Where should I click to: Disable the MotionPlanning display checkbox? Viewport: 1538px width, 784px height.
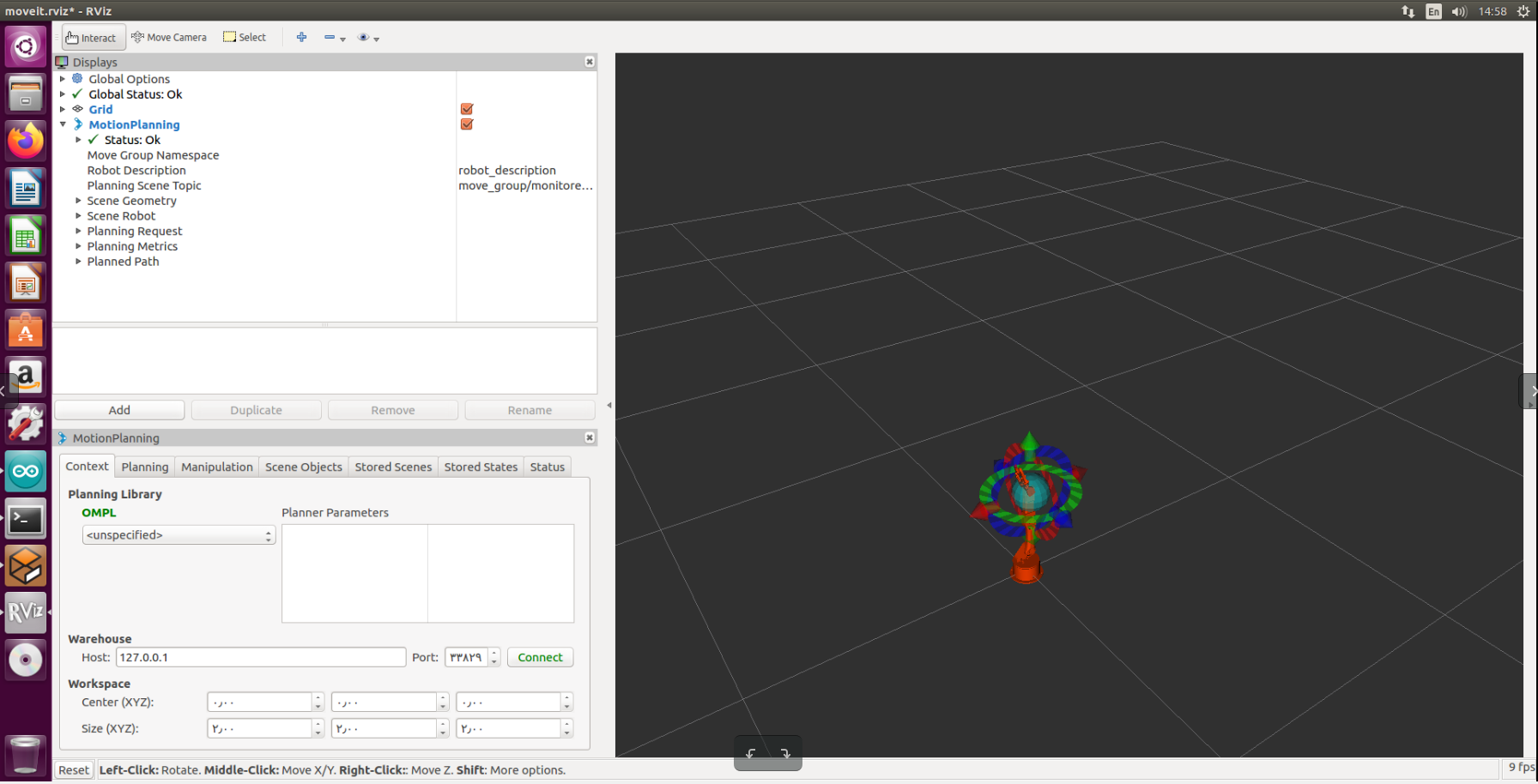(x=466, y=124)
